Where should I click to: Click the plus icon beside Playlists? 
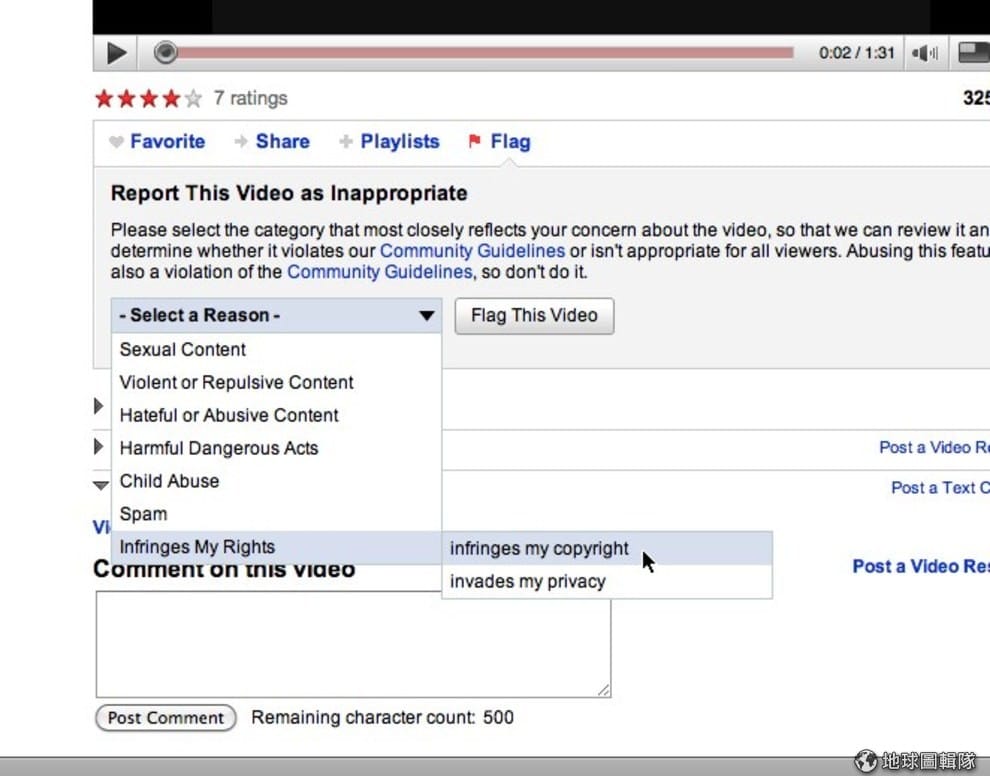(x=345, y=141)
